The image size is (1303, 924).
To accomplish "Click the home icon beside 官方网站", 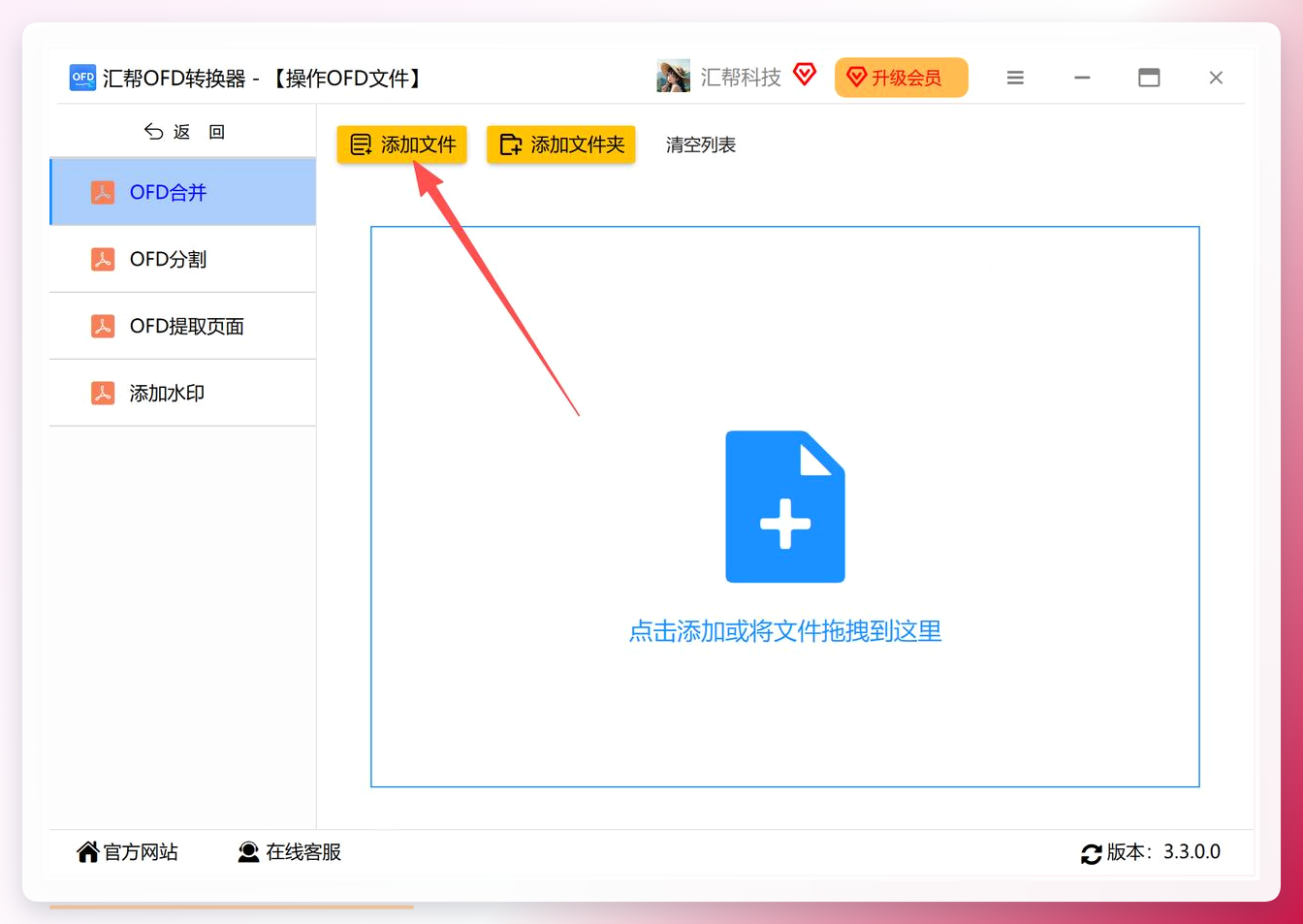I will pyautogui.click(x=88, y=852).
